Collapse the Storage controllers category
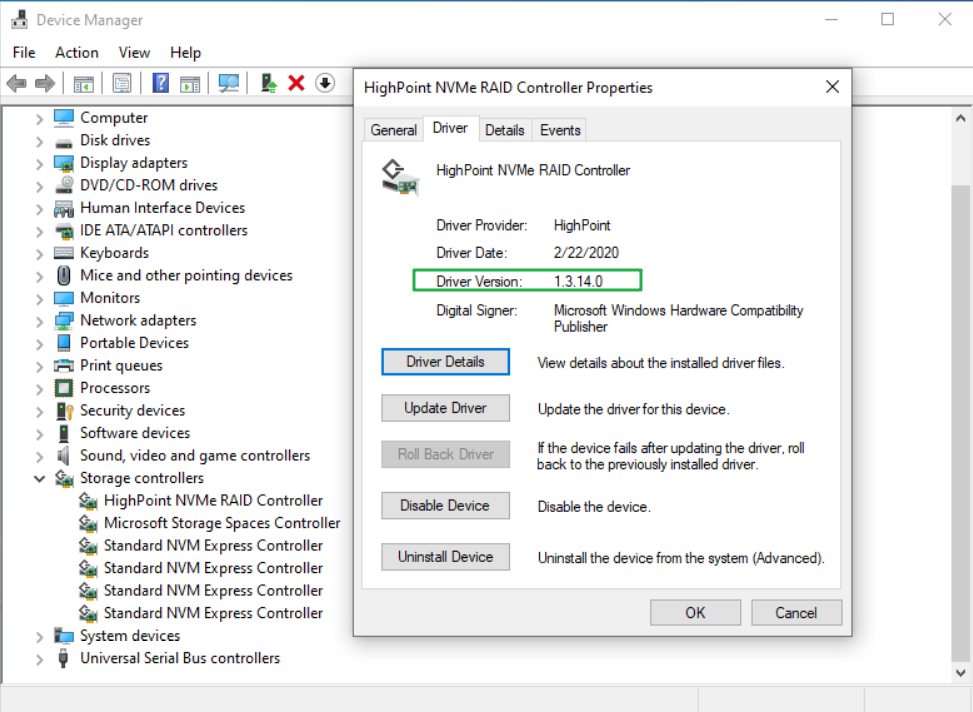This screenshot has width=973, height=712. pos(39,478)
